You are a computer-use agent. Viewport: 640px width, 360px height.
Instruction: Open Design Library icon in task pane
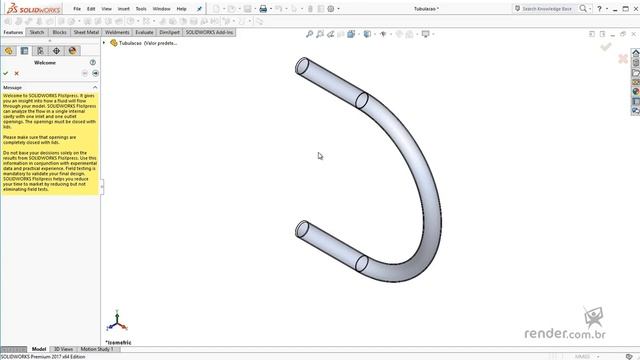click(x=636, y=63)
